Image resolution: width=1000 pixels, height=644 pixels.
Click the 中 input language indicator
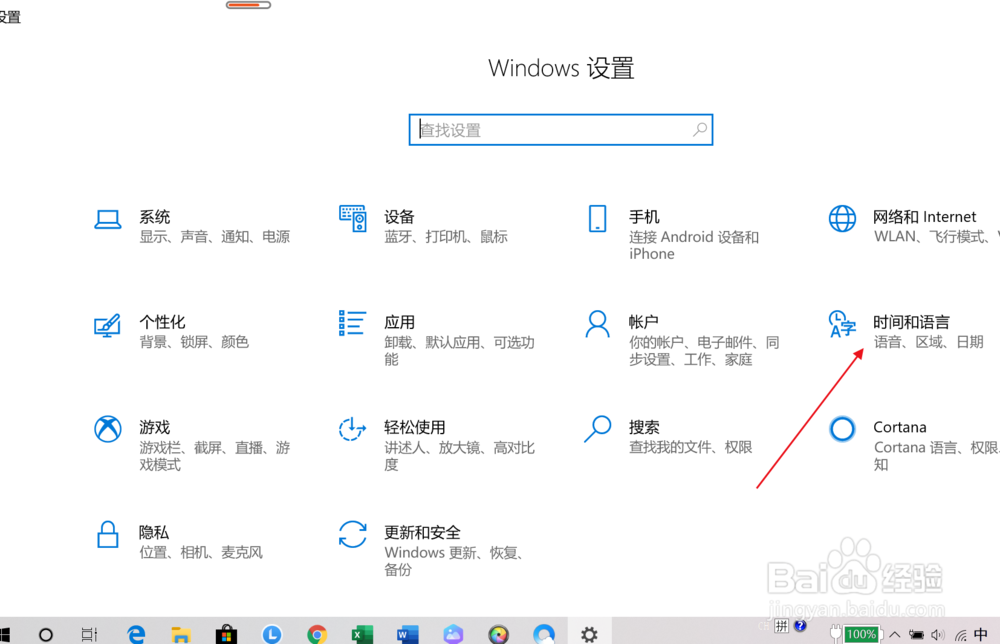[981, 634]
